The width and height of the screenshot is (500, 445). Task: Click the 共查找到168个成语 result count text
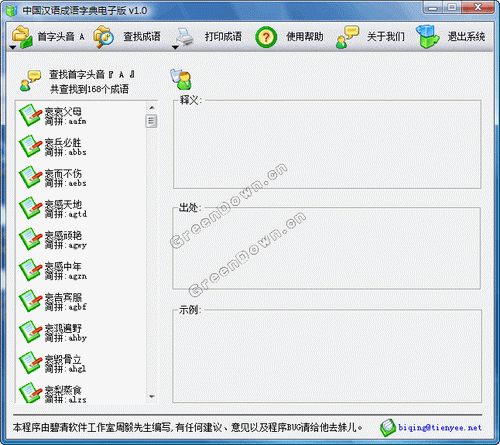[89, 89]
